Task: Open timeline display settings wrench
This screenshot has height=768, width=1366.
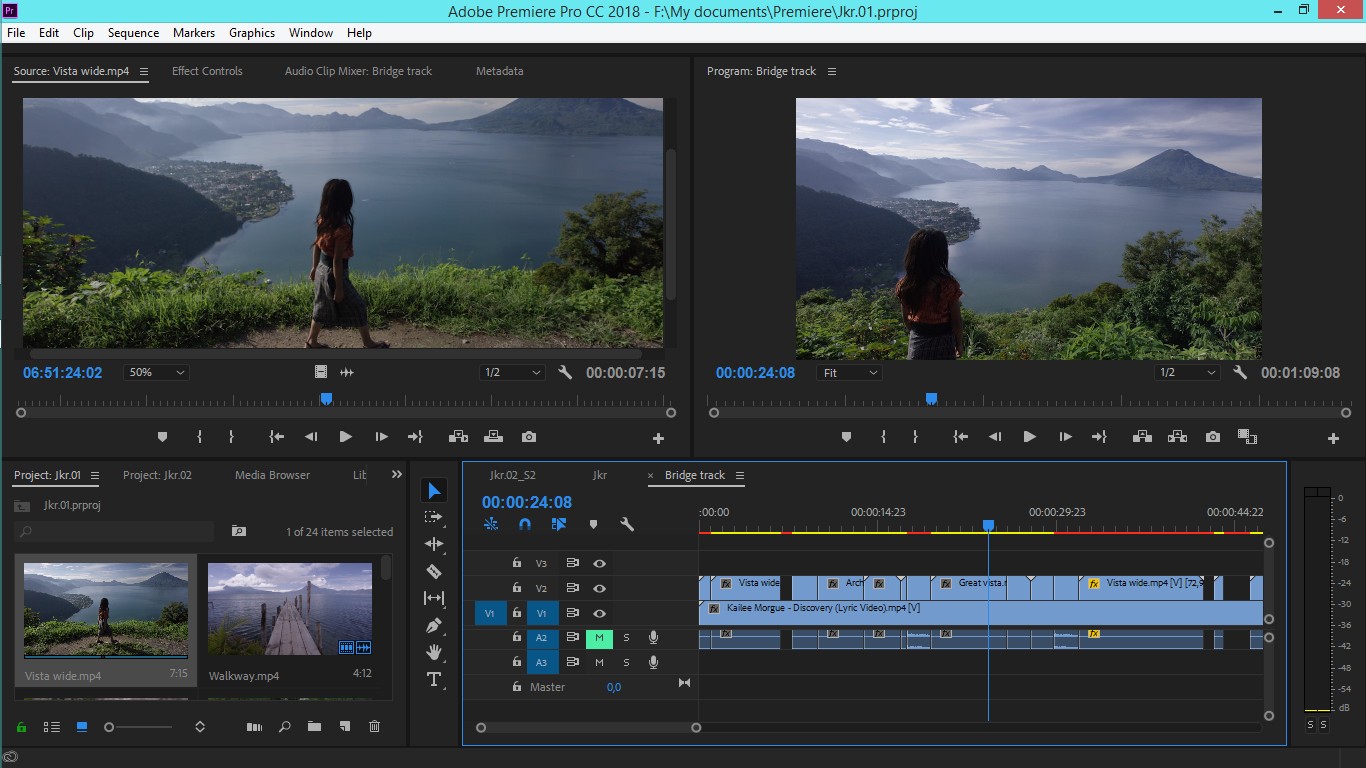Action: (627, 524)
